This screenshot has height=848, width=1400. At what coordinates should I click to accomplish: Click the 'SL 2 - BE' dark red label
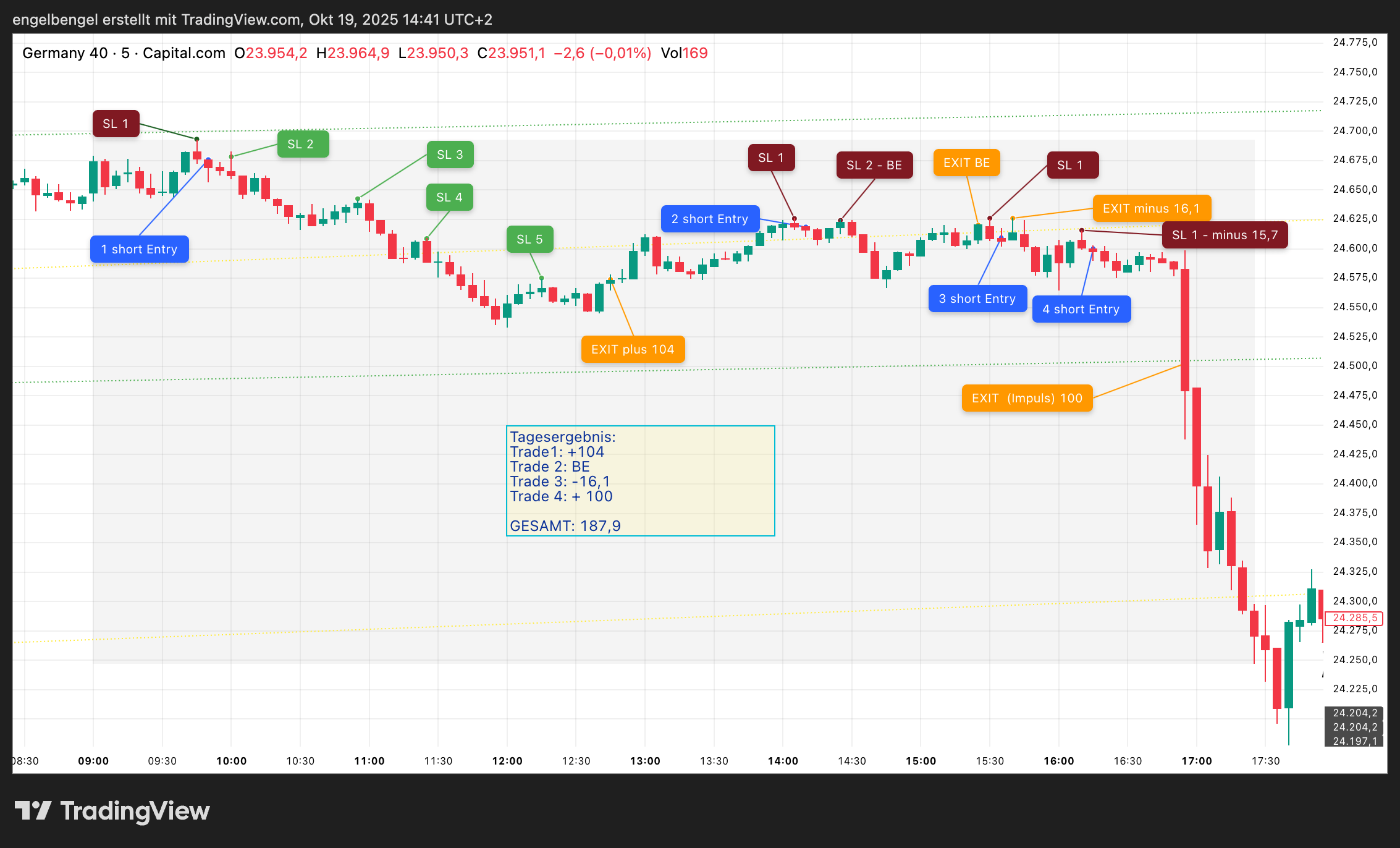click(x=874, y=165)
